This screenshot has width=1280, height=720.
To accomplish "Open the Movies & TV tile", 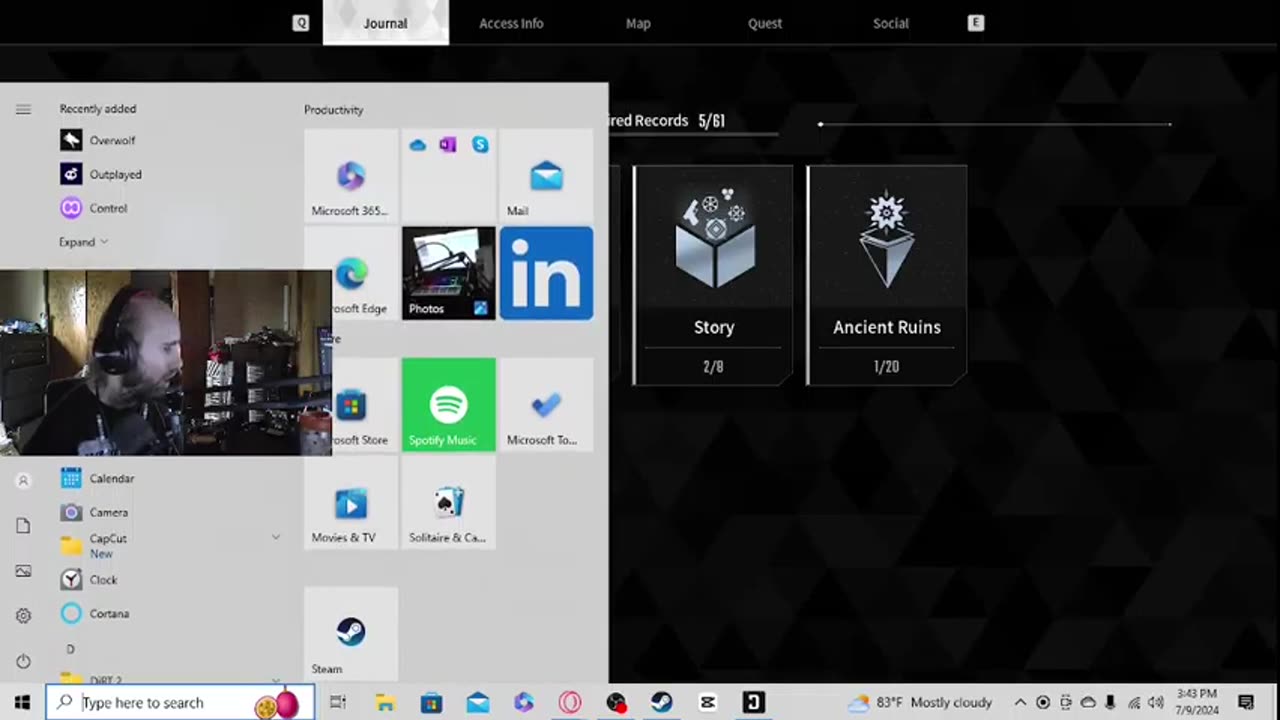I will click(x=350, y=502).
